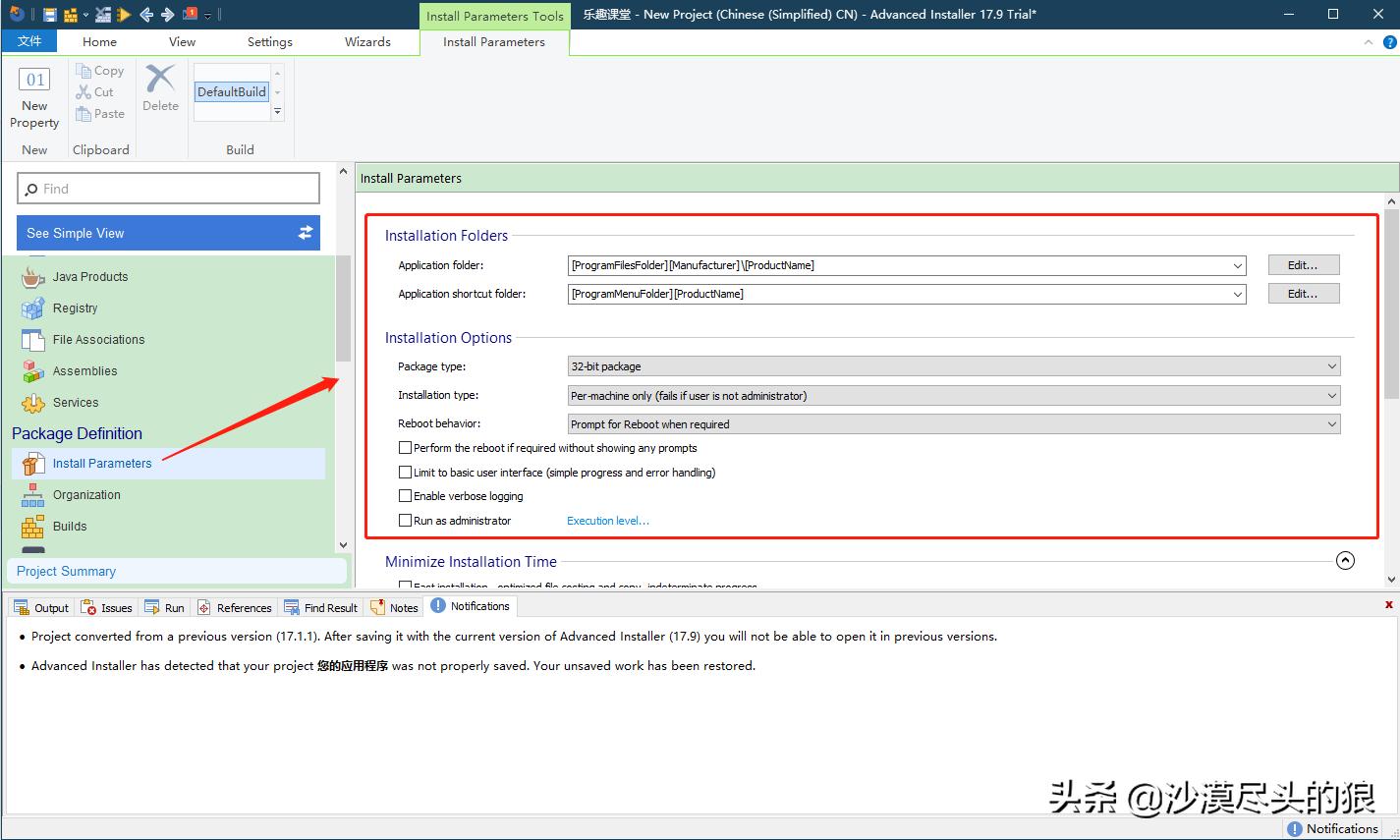Switch to the Wizards ribbon tab
Image resolution: width=1400 pixels, height=840 pixels.
tap(367, 42)
